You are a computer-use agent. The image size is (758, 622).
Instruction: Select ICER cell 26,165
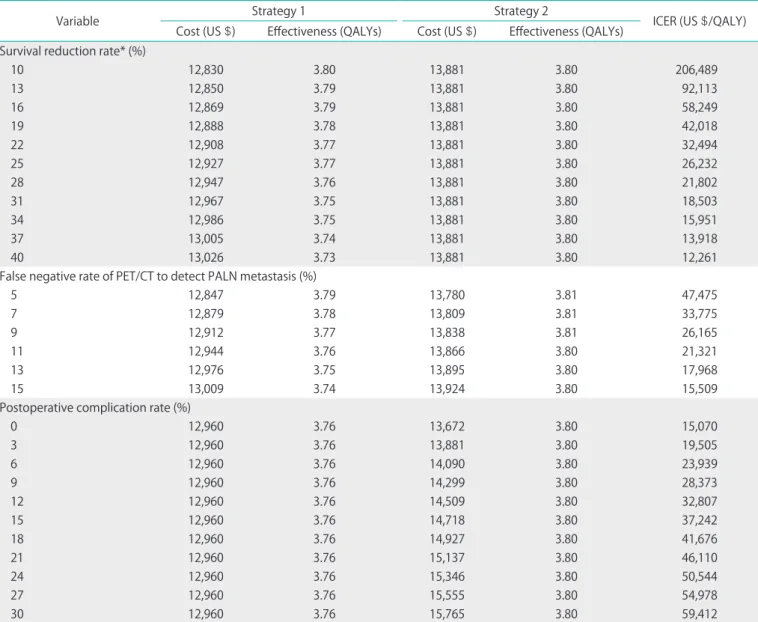(700, 333)
